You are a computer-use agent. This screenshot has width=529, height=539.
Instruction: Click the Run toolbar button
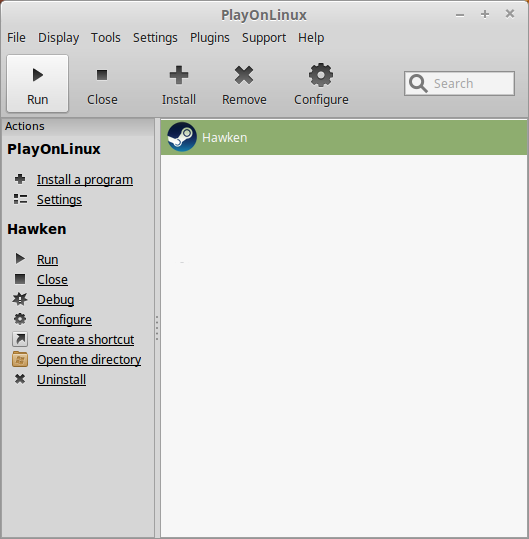click(x=37, y=84)
